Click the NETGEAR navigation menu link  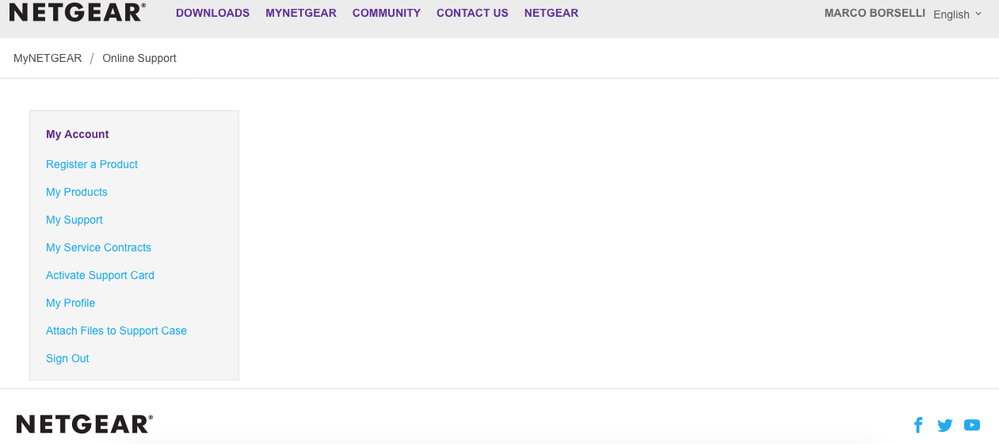tap(551, 13)
